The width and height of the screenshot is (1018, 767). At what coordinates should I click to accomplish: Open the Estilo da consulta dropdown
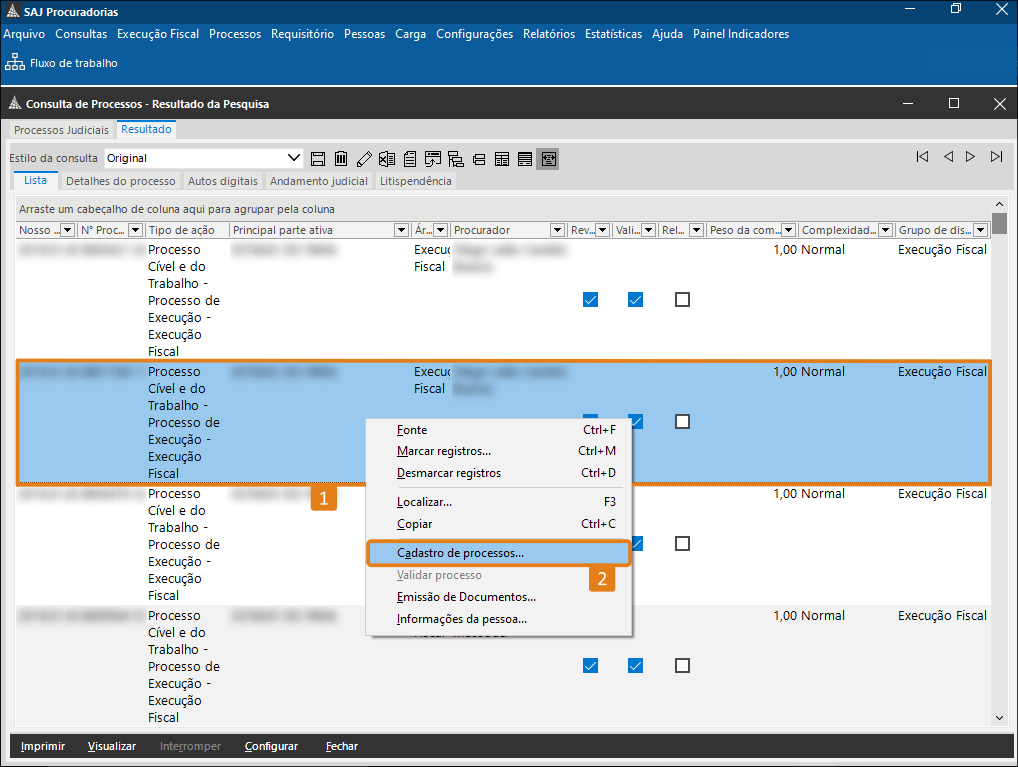click(294, 158)
